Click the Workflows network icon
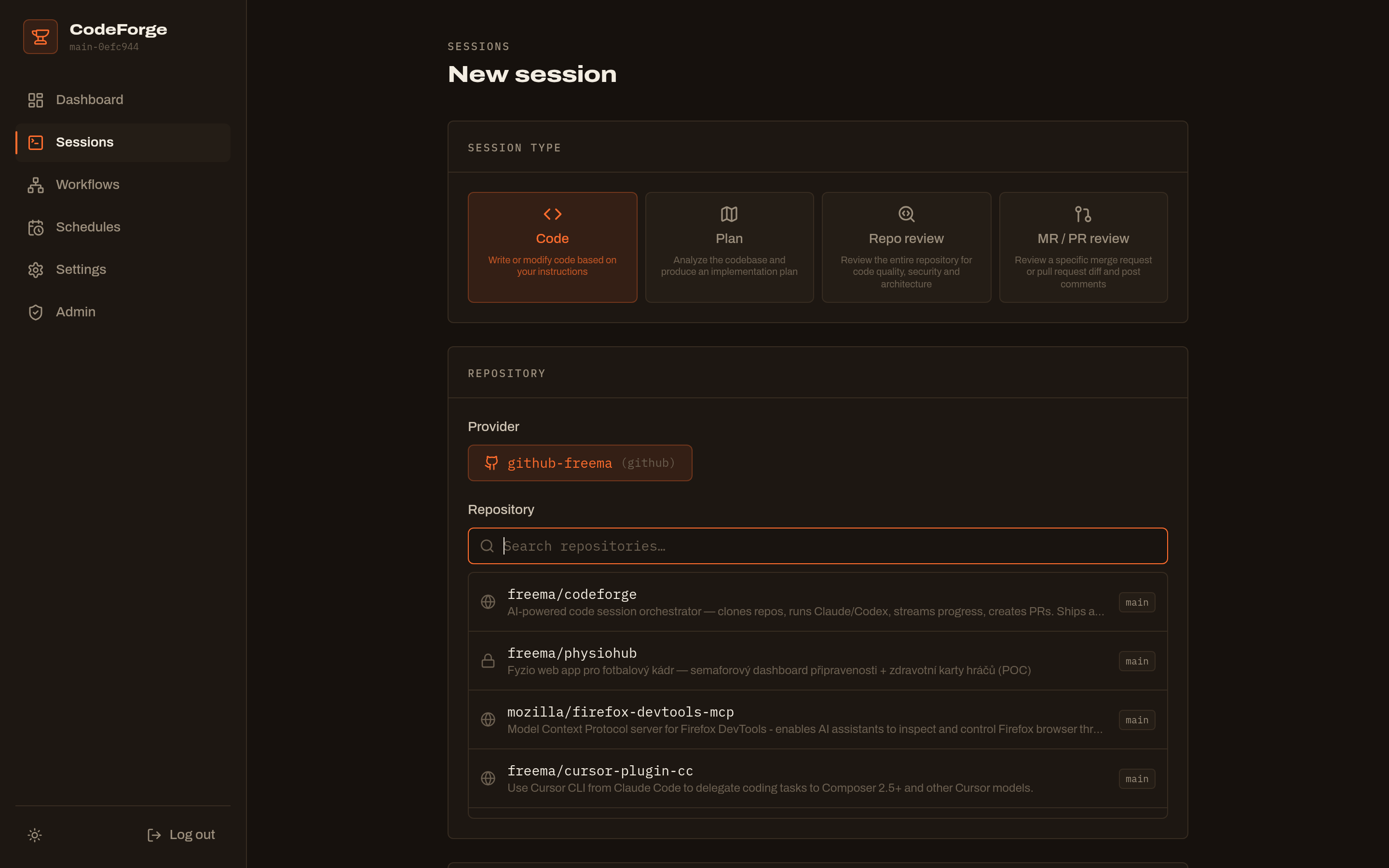The width and height of the screenshot is (1389, 868). [x=36, y=186]
